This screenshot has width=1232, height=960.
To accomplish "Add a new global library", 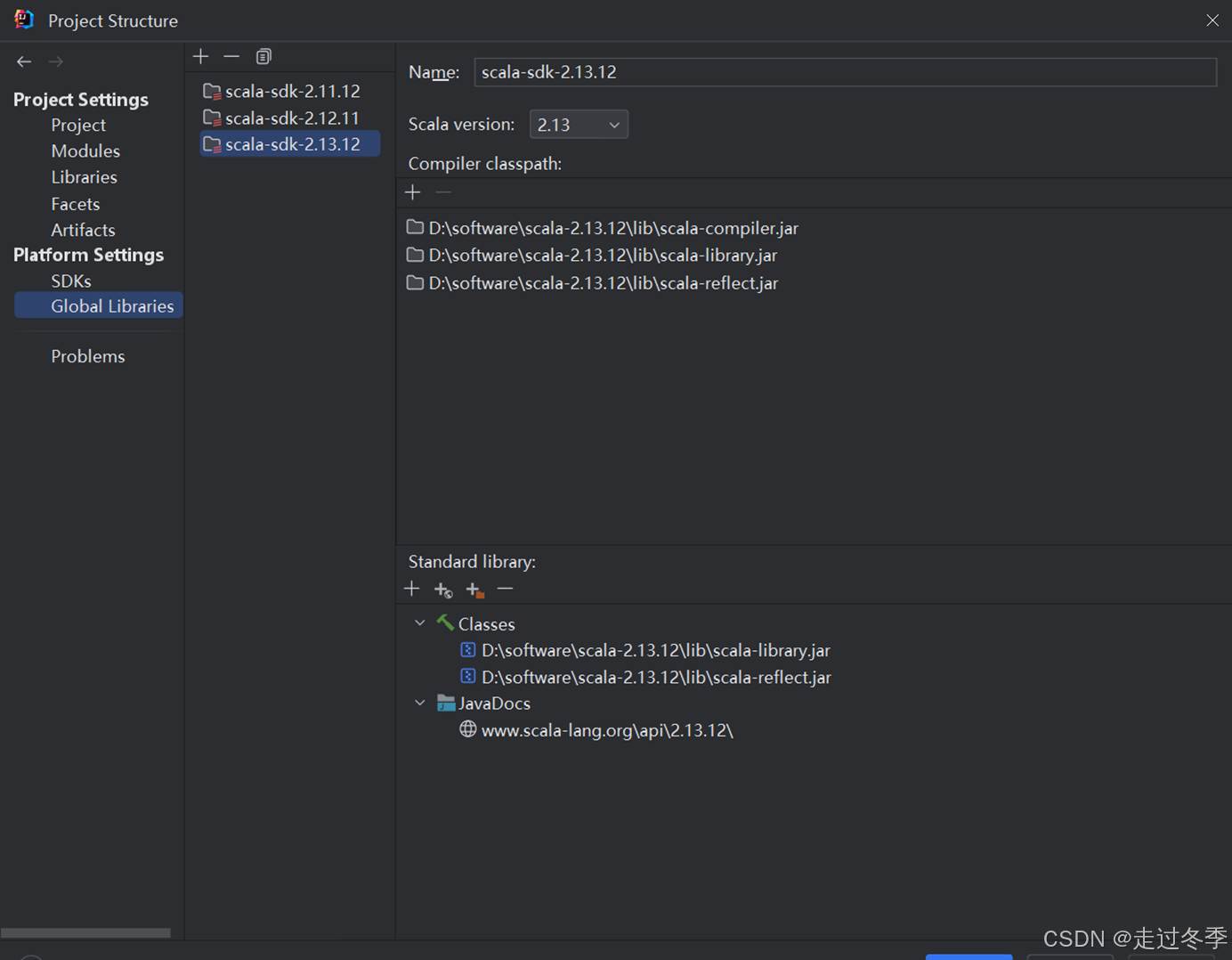I will [x=201, y=56].
